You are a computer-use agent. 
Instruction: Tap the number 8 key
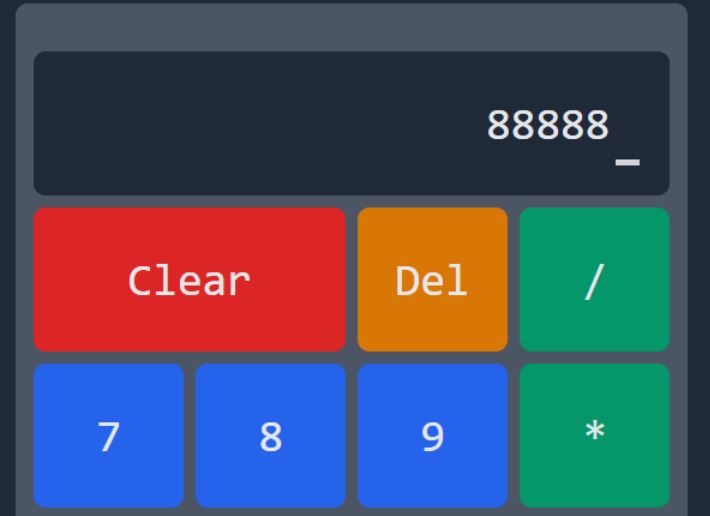pyautogui.click(x=271, y=435)
